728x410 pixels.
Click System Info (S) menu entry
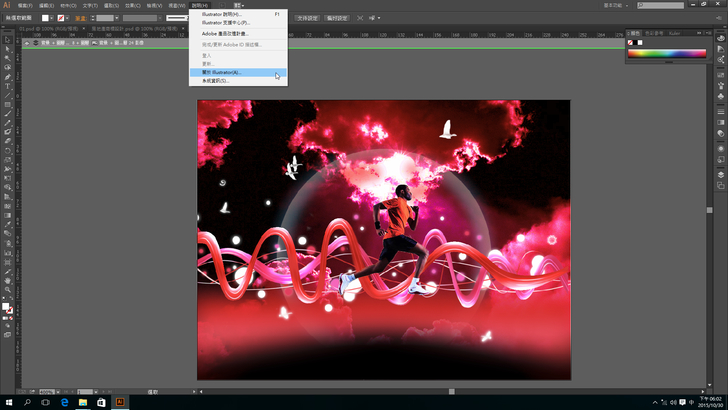pyautogui.click(x=216, y=81)
